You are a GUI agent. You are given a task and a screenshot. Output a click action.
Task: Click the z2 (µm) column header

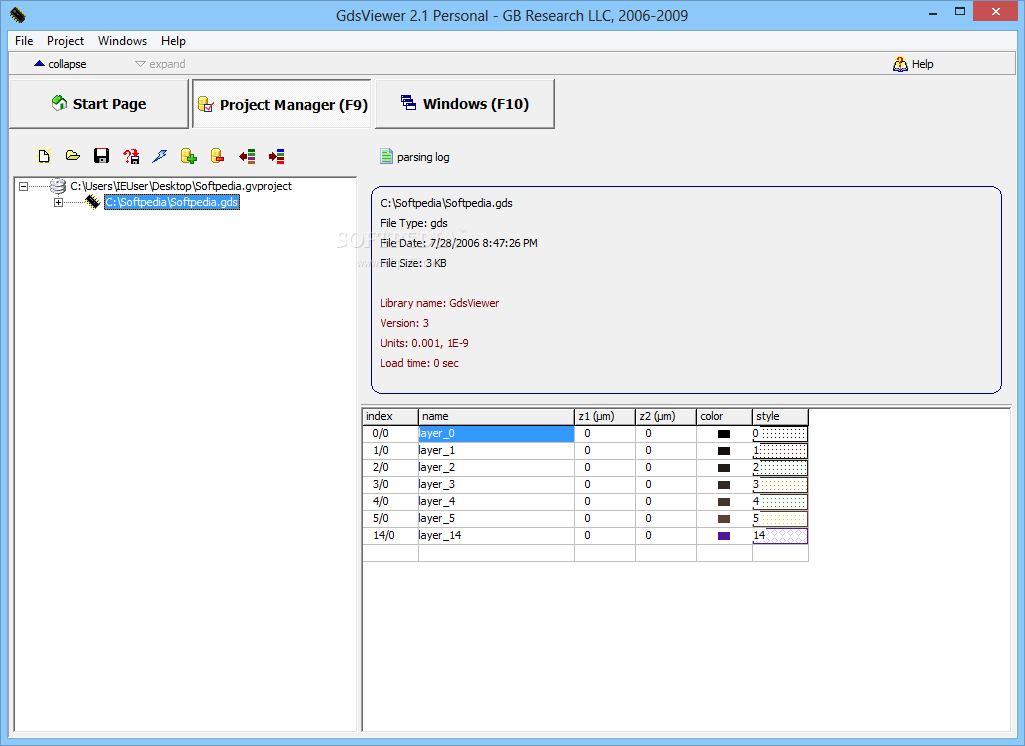click(x=665, y=416)
